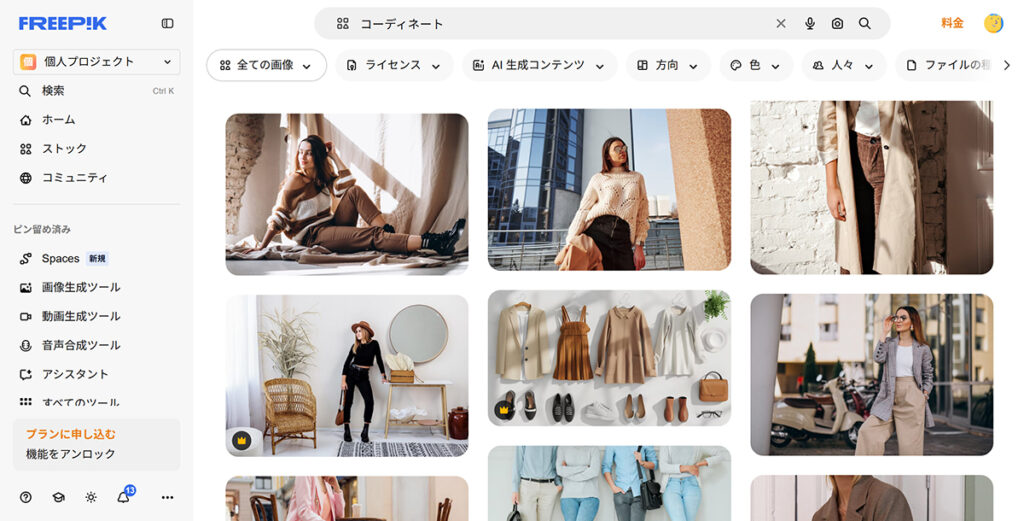This screenshot has width=1024, height=521.
Task: Expand the 方向 filter dropdown
Action: 667,65
